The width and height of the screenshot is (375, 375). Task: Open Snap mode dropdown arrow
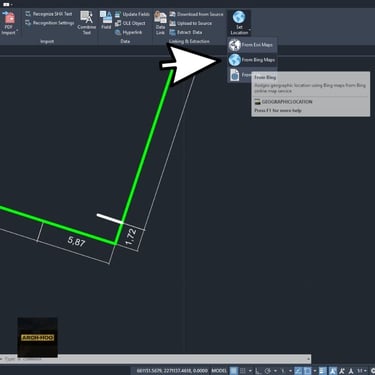coord(250,371)
